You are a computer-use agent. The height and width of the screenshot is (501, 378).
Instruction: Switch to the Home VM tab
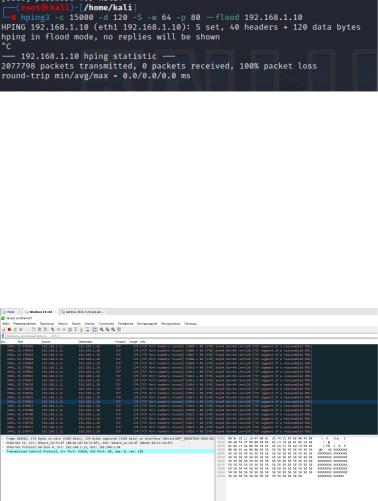point(11,312)
